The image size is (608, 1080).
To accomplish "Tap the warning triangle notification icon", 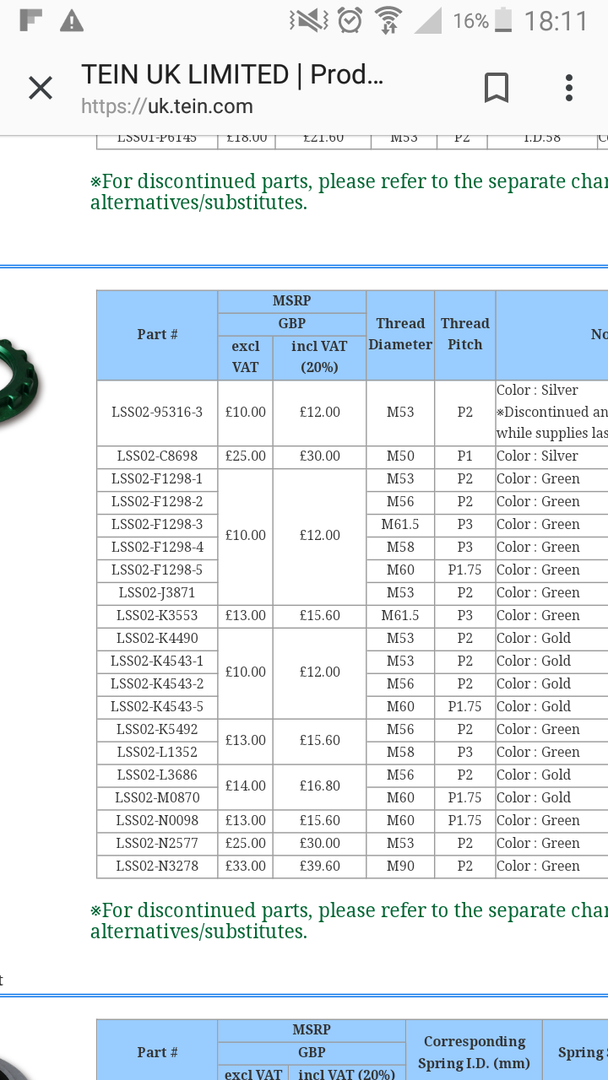I will coord(72,22).
